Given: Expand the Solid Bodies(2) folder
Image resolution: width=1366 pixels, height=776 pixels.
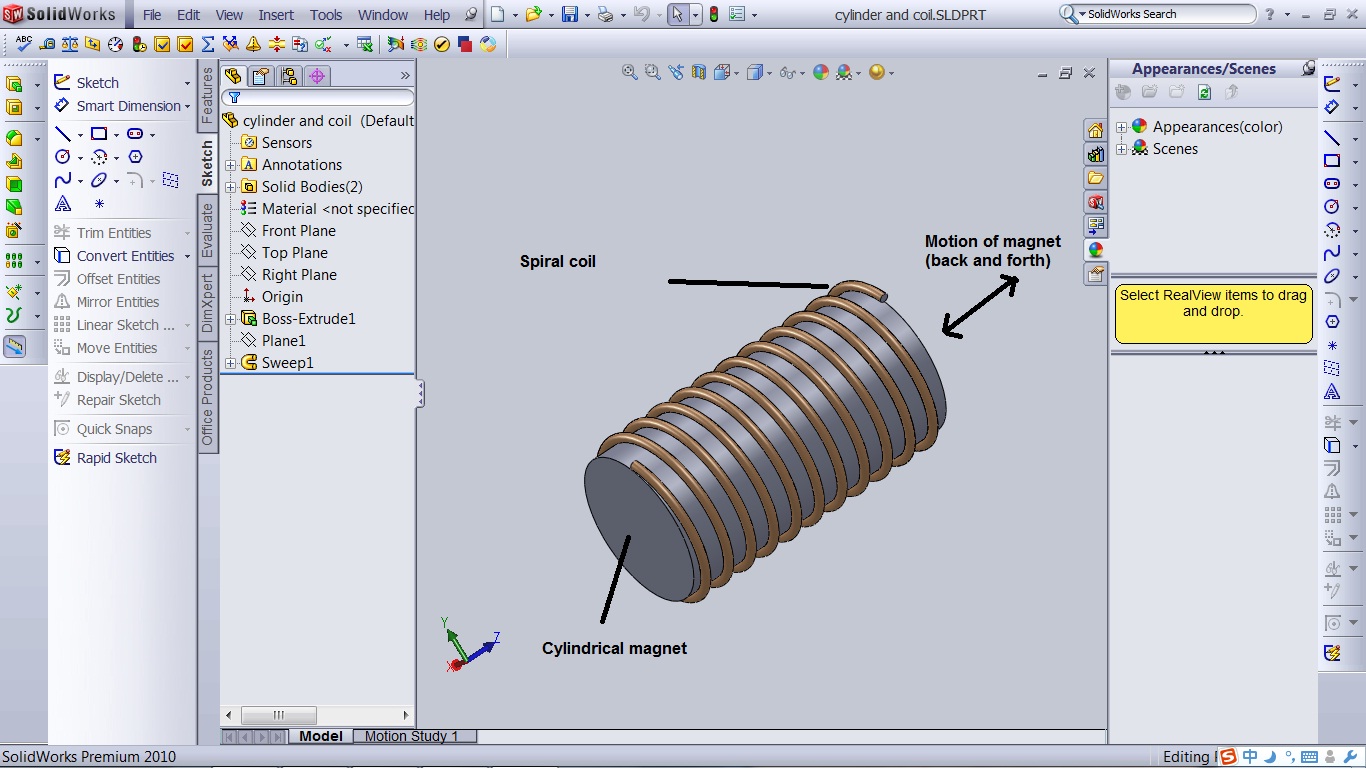Looking at the screenshot, I should tap(231, 187).
